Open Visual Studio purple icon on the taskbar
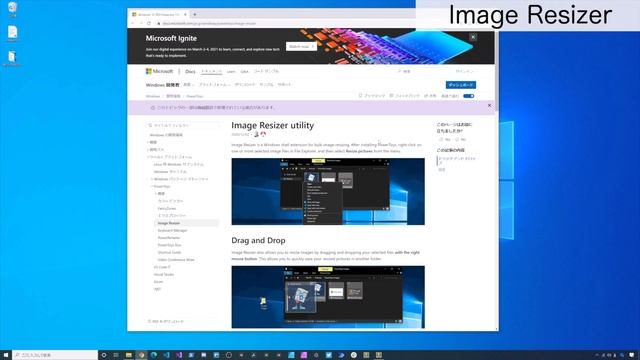Viewport: 640px width, 360px height. click(179, 355)
